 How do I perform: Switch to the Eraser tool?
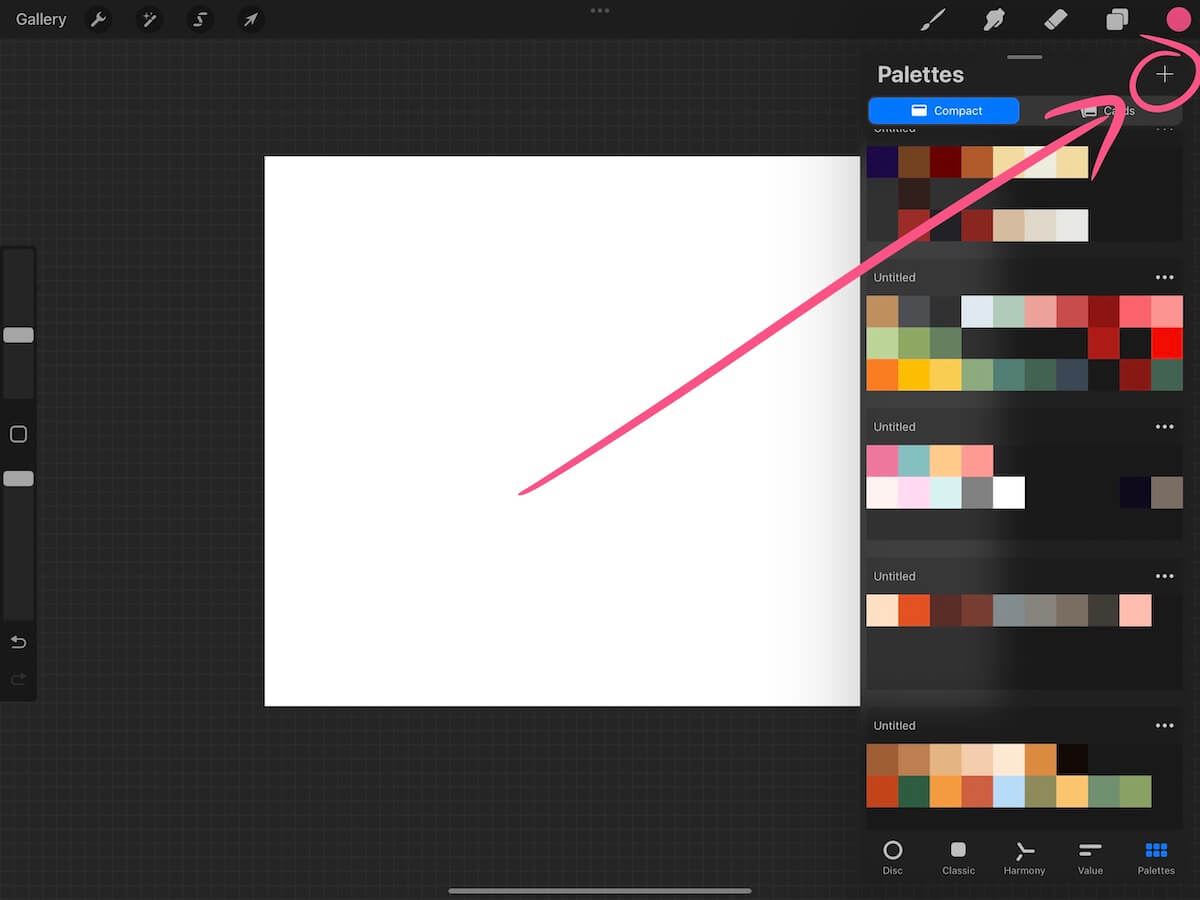pyautogui.click(x=1055, y=19)
